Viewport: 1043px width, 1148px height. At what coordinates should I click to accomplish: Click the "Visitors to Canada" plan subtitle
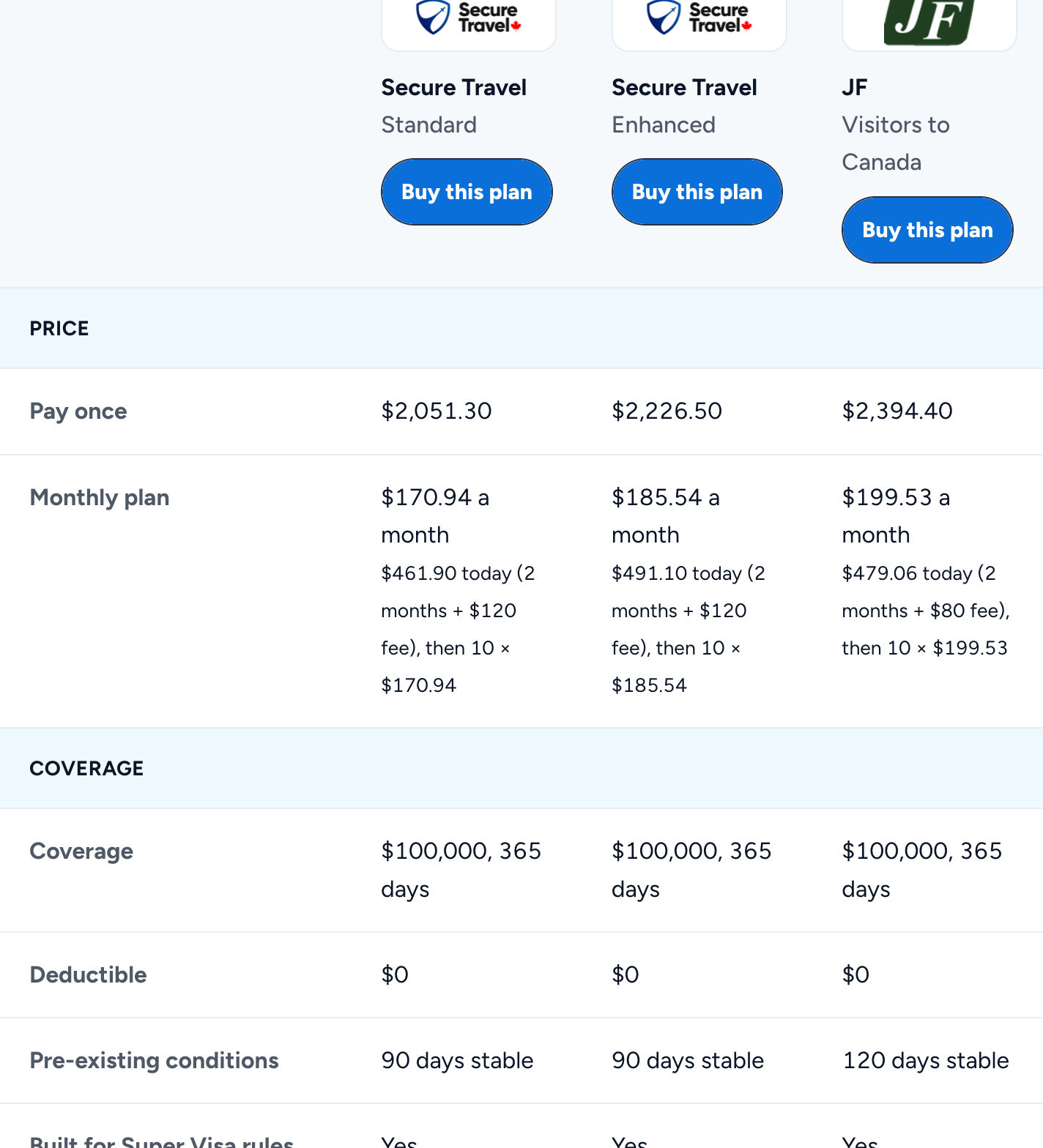(896, 143)
